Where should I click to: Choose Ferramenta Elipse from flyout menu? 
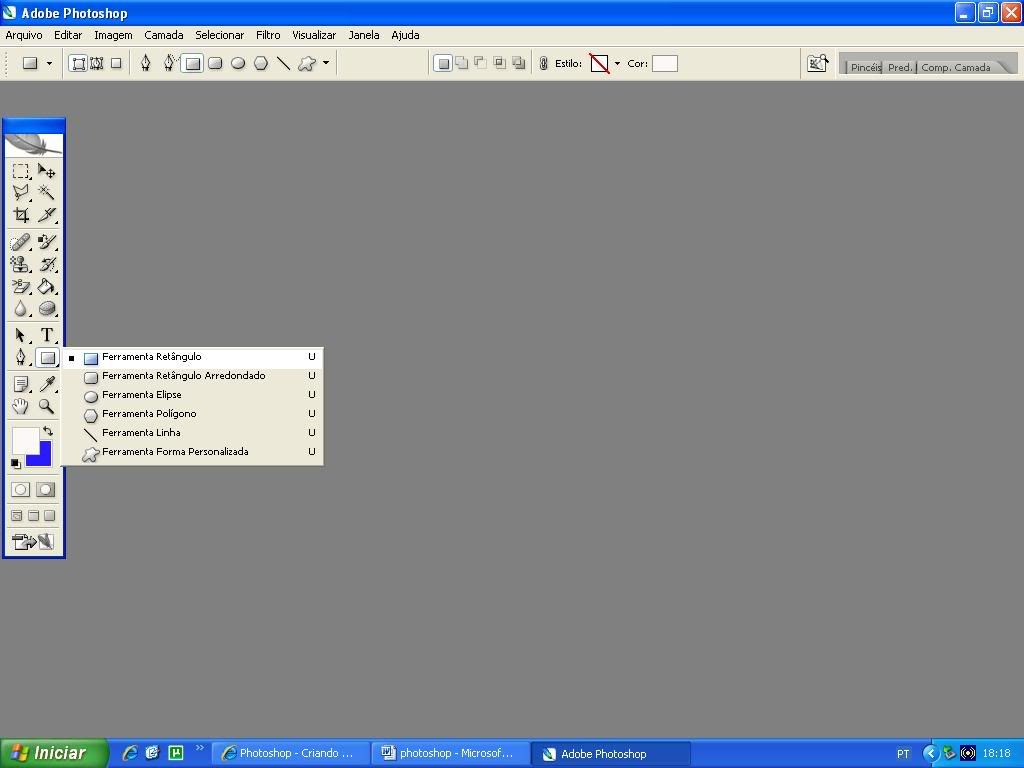click(141, 395)
